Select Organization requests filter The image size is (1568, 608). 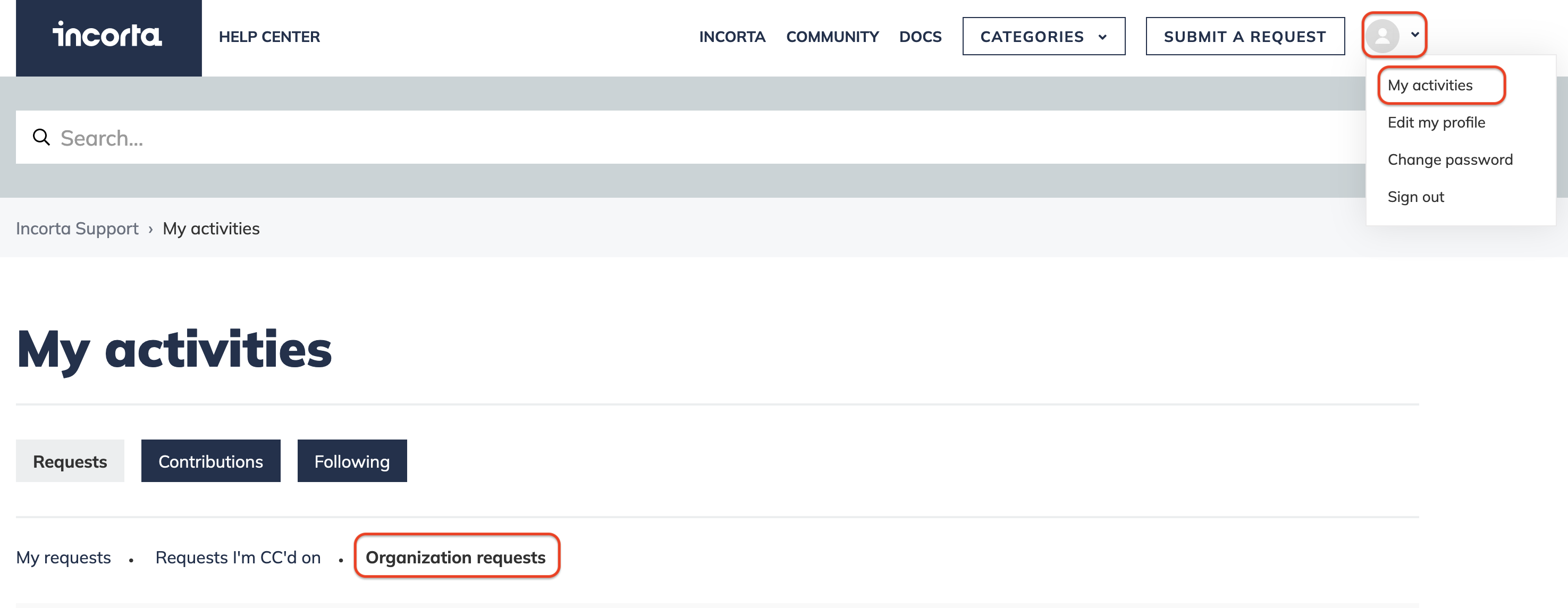[x=456, y=557]
